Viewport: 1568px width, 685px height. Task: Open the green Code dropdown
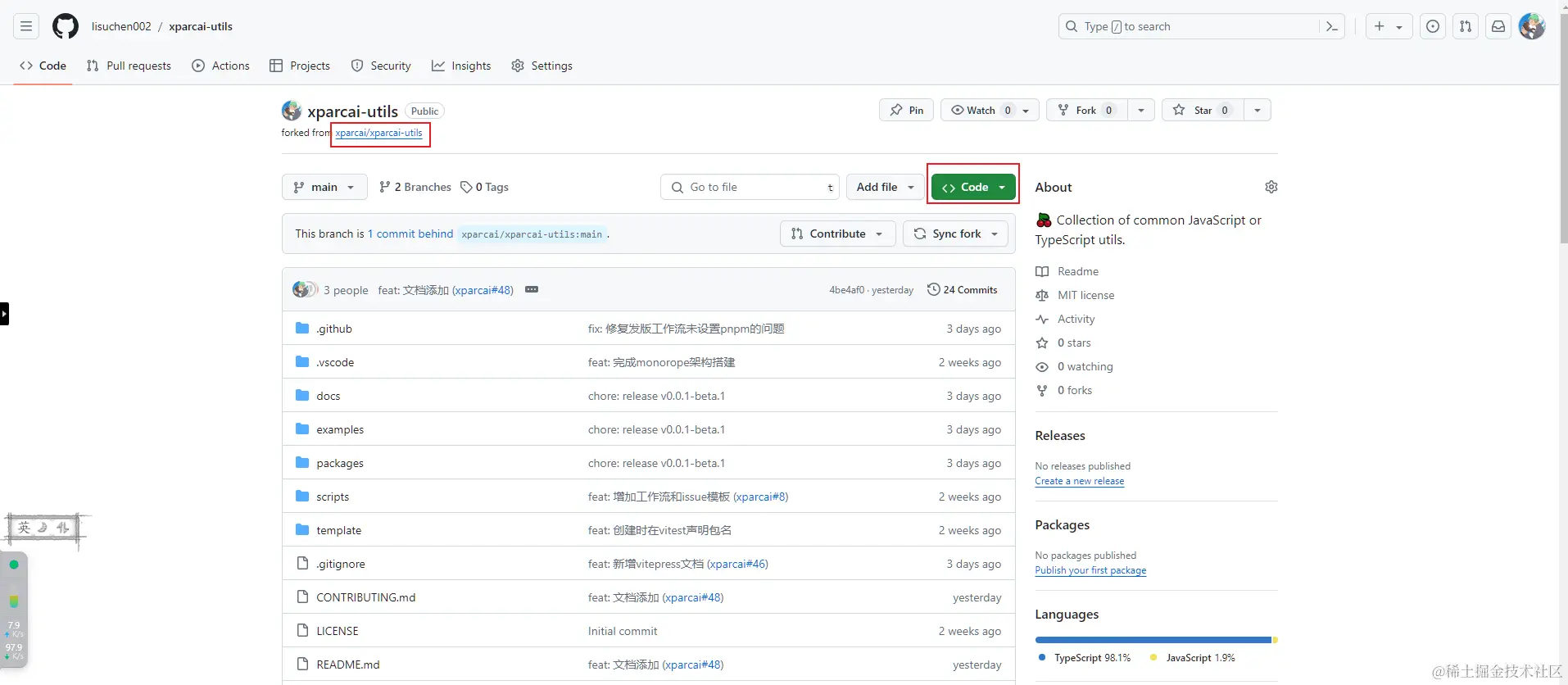[973, 187]
